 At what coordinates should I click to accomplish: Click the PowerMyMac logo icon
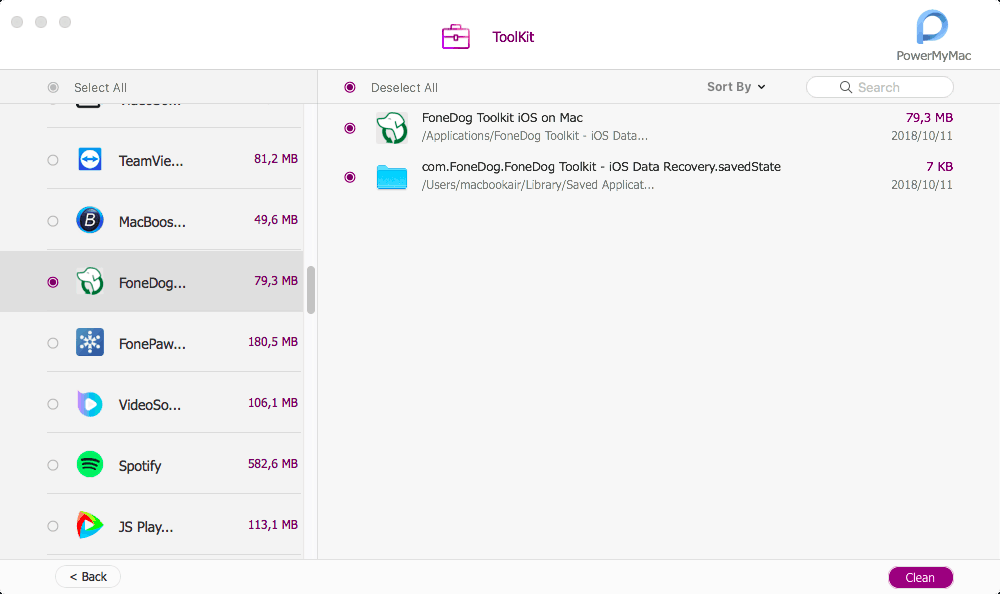932,27
